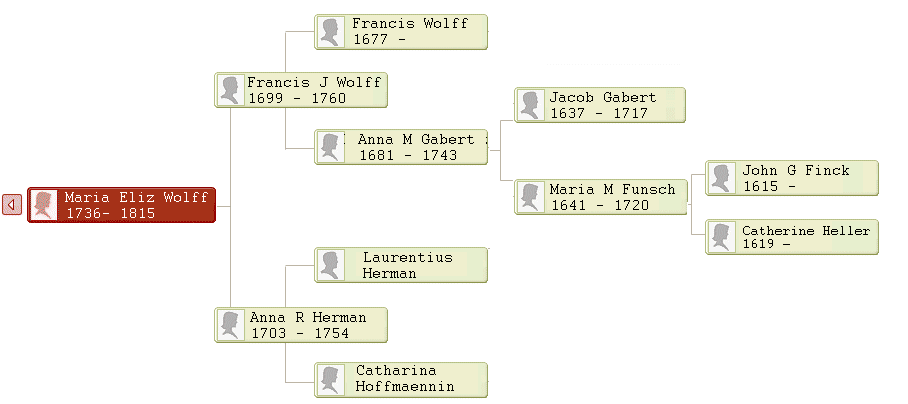
Task: Select the Jacob Gabert 1637 - 1717 name box
Action: tap(612, 105)
